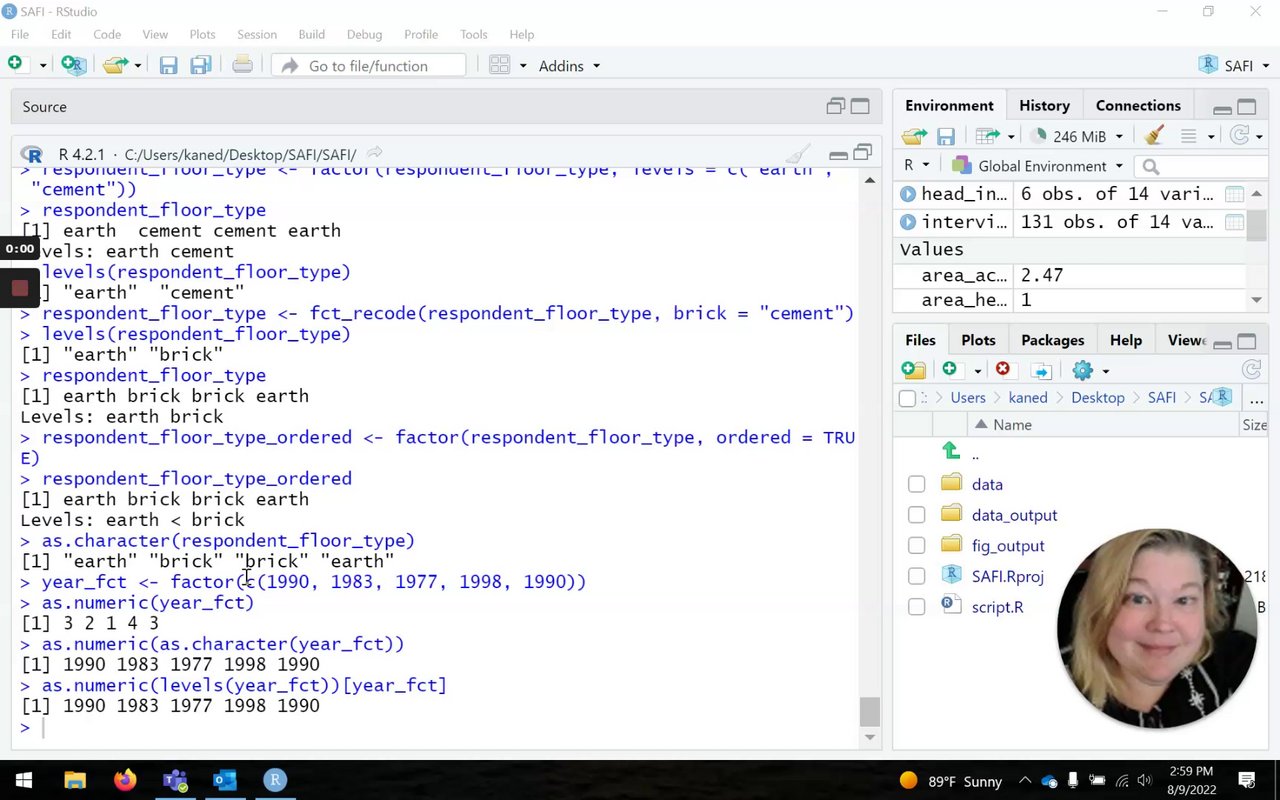Delete selected files with the red X icon
1280x800 pixels.
[x=1002, y=370]
